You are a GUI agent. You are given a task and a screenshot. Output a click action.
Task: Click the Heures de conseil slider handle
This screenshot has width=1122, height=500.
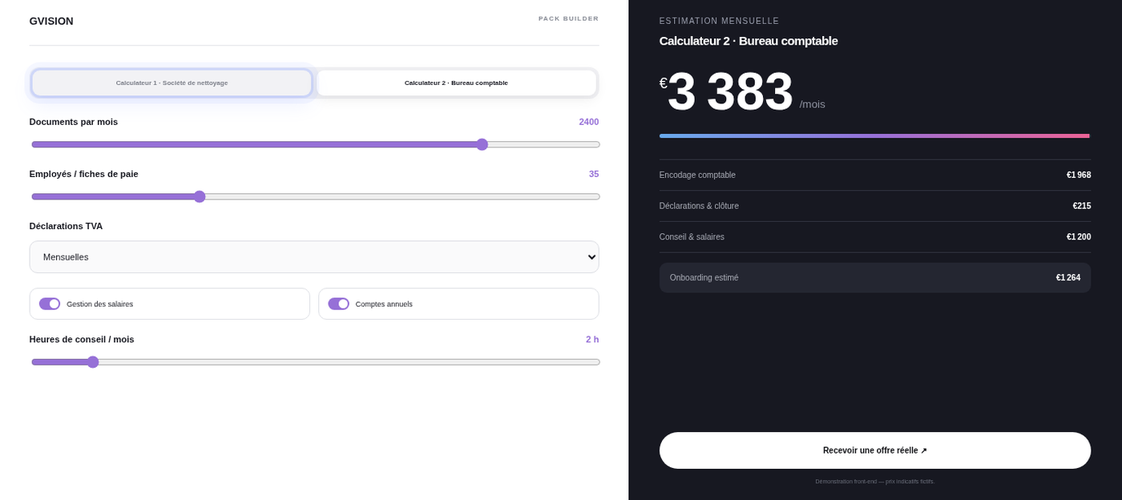coord(93,362)
